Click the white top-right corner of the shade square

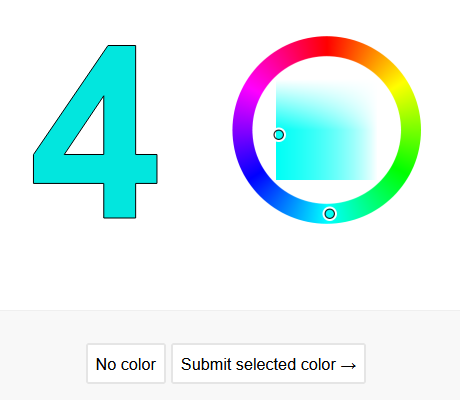(x=374, y=83)
